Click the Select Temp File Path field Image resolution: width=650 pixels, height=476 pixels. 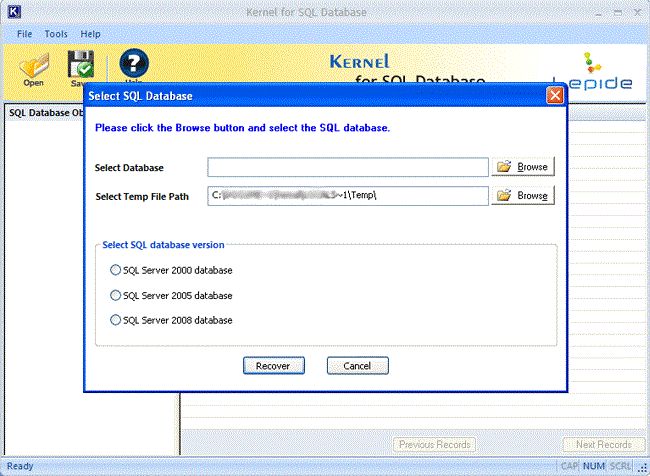coord(348,196)
